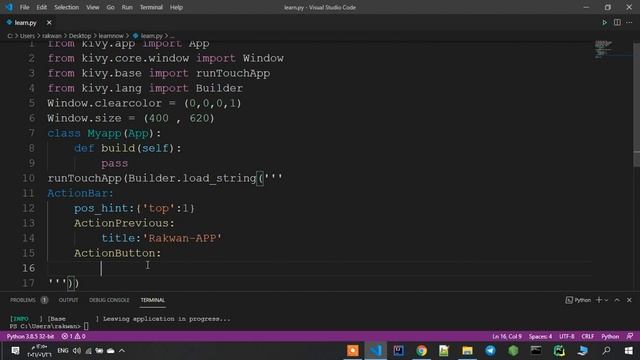Click rakwan in the breadcrumb path
Image resolution: width=640 pixels, height=360 pixels.
pyautogui.click(x=52, y=36)
